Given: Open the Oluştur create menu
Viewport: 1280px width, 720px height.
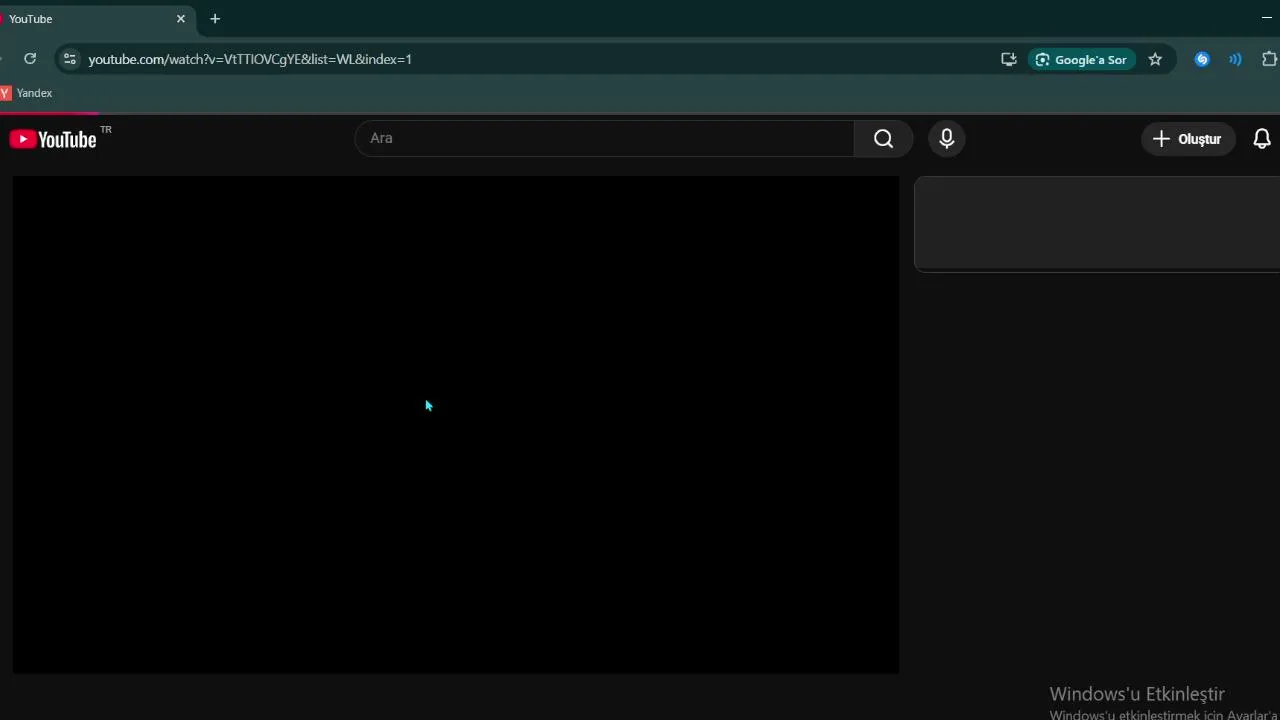Looking at the screenshot, I should 1188,139.
